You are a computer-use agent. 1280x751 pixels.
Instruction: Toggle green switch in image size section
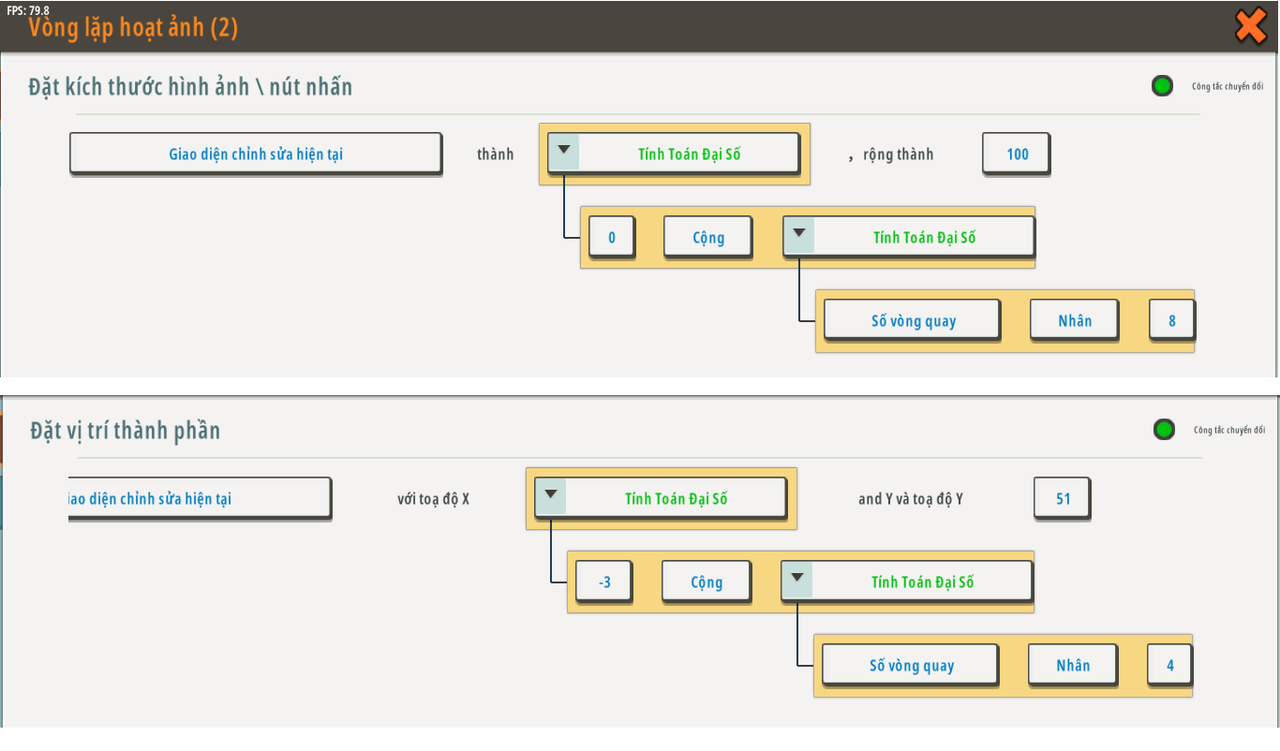(x=1162, y=86)
